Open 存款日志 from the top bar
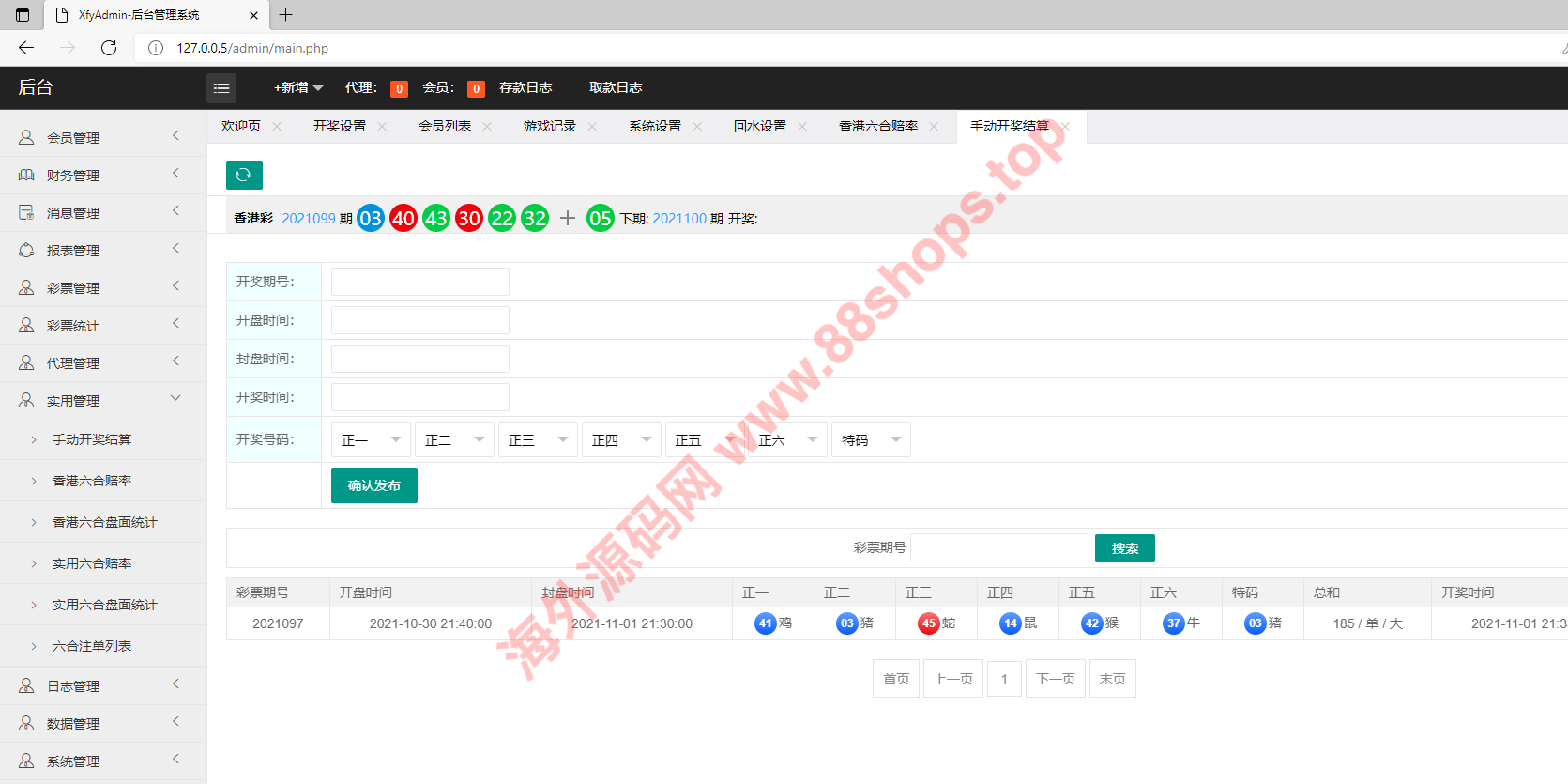This screenshot has width=1568, height=784. [525, 88]
